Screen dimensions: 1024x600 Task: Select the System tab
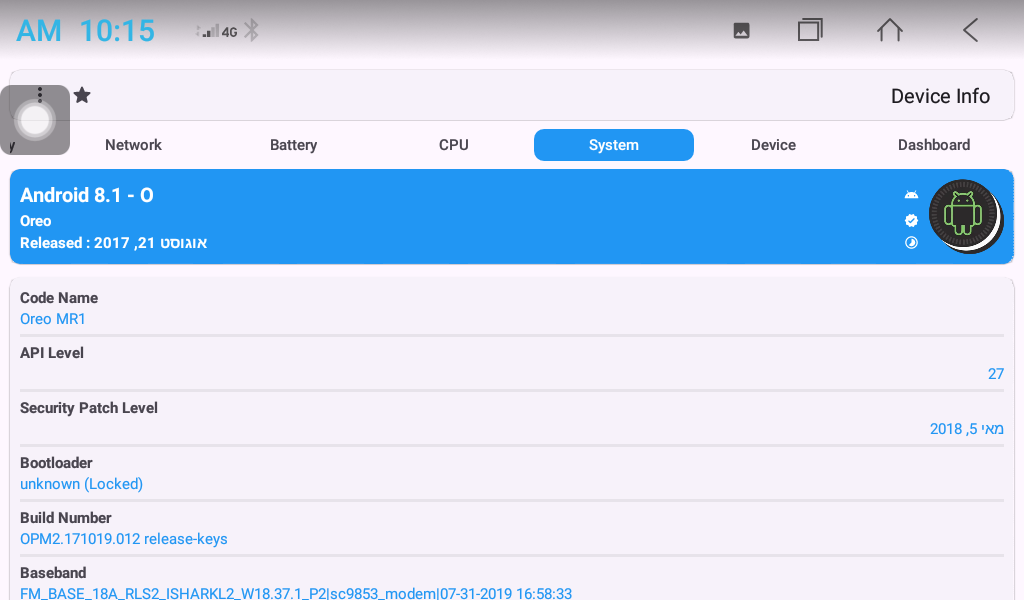[614, 145]
